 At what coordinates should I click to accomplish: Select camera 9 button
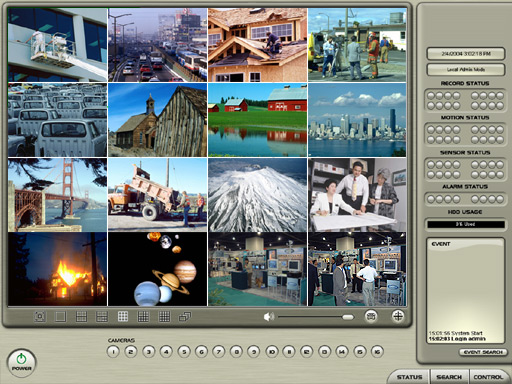[x=254, y=351]
